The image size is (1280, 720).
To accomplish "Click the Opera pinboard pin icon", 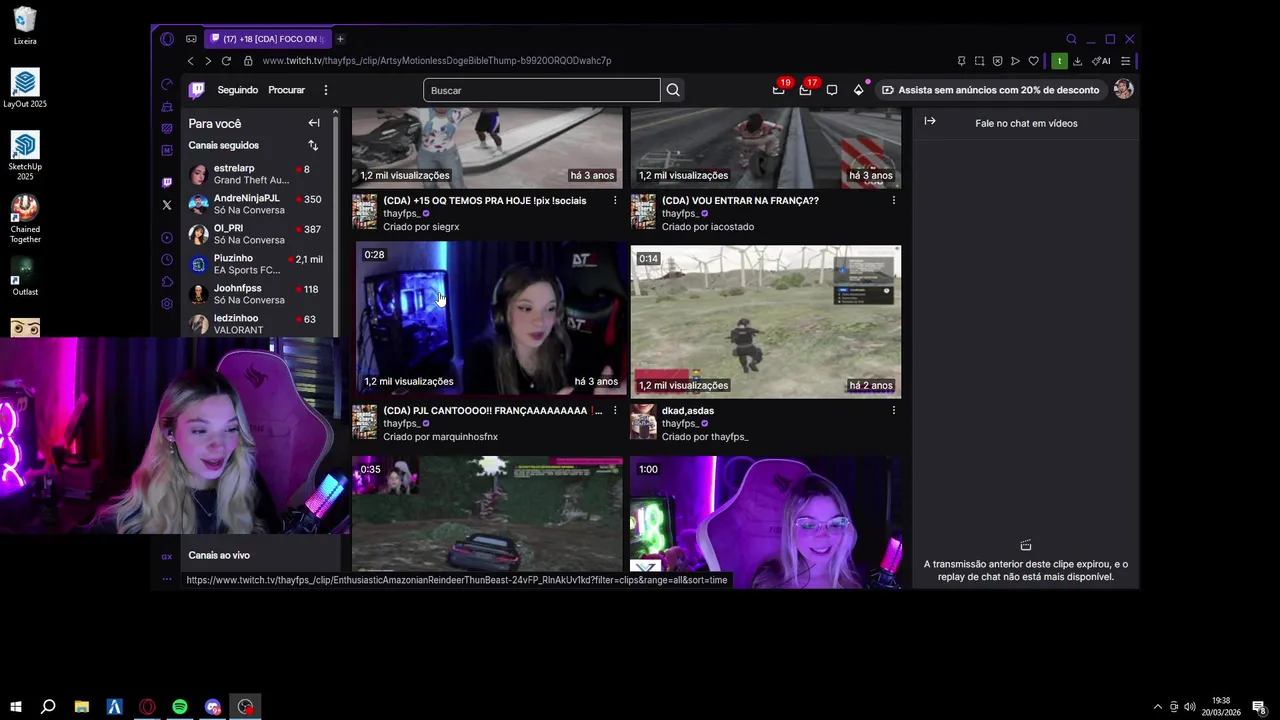I will (x=961, y=61).
